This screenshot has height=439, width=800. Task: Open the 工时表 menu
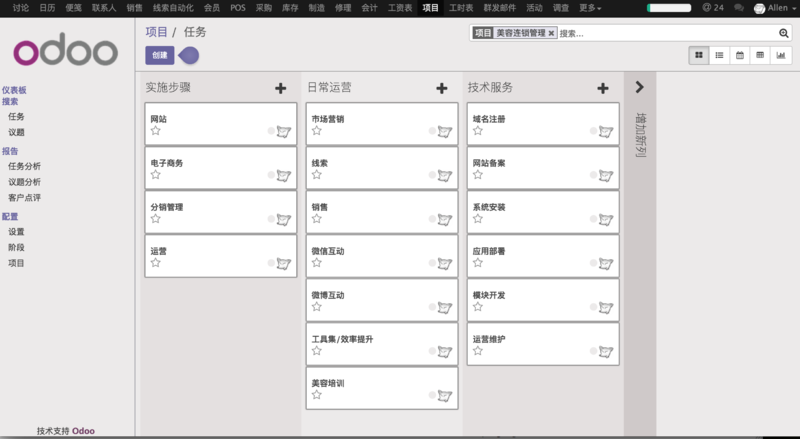click(x=461, y=8)
